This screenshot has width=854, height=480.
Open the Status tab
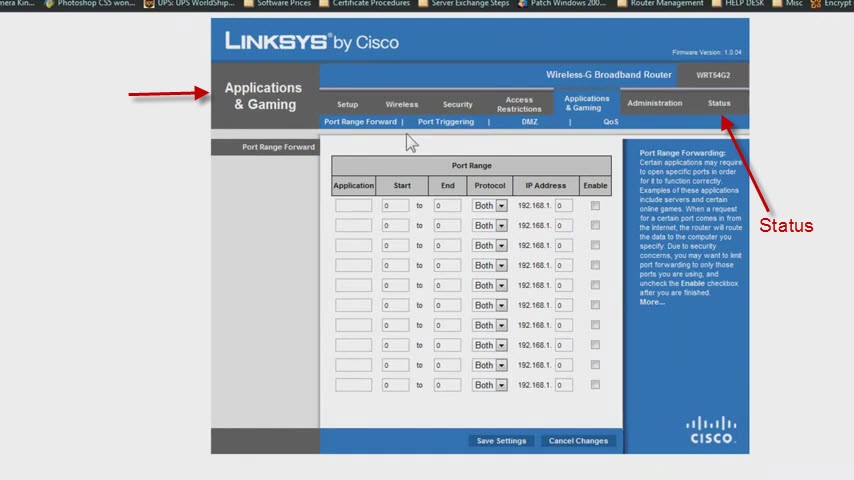pos(719,103)
